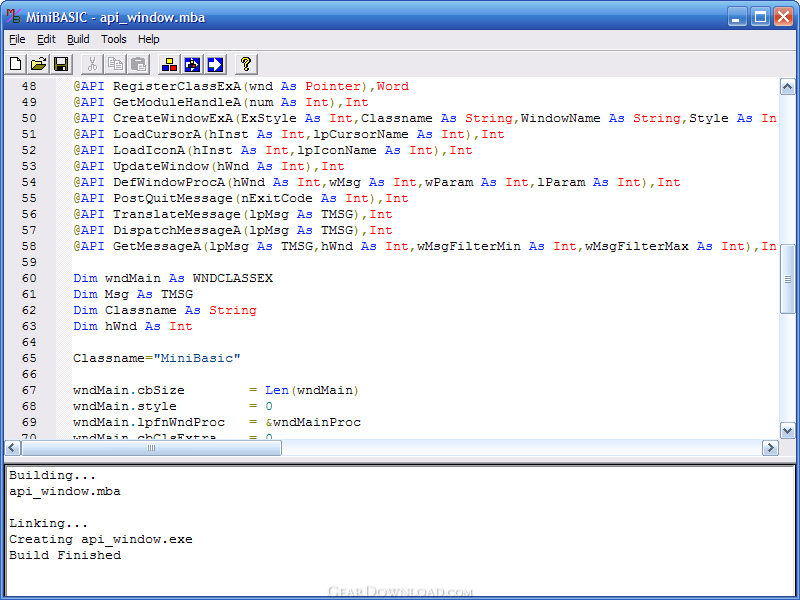Click the Cut scissors icon

(x=92, y=65)
